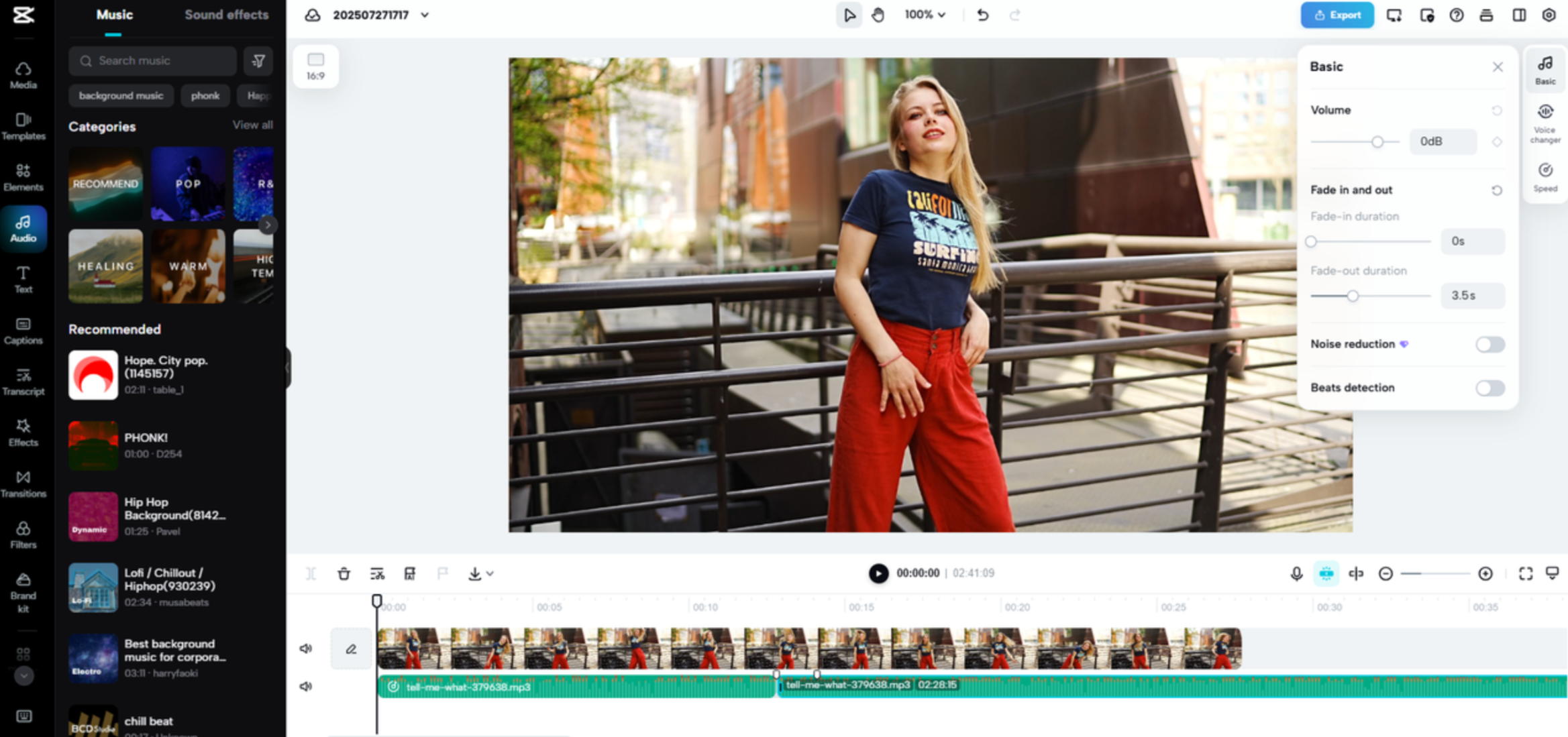The height and width of the screenshot is (737, 1568).
Task: Open the 100% zoom level dropdown
Action: click(925, 15)
